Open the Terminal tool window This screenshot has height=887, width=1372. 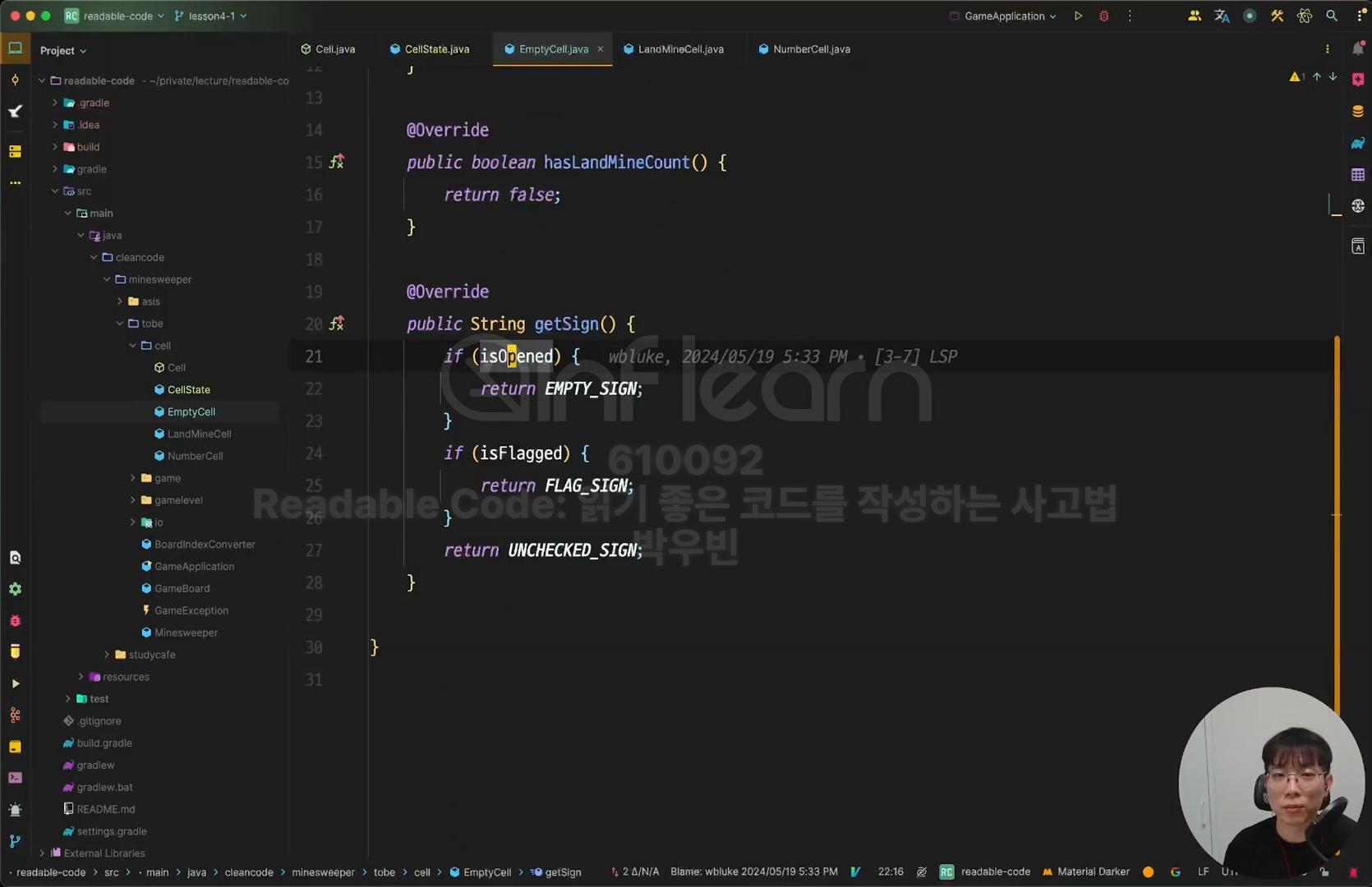click(15, 778)
